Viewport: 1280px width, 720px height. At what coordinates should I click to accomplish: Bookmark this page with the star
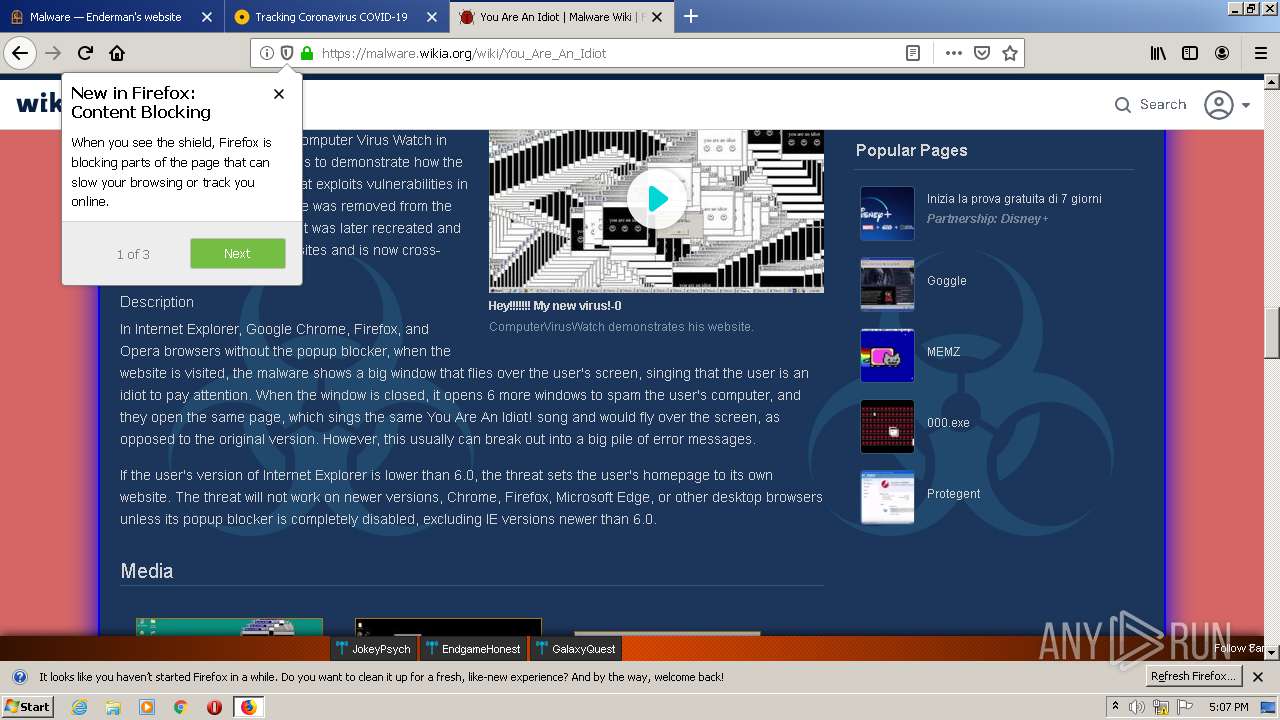click(x=1010, y=53)
